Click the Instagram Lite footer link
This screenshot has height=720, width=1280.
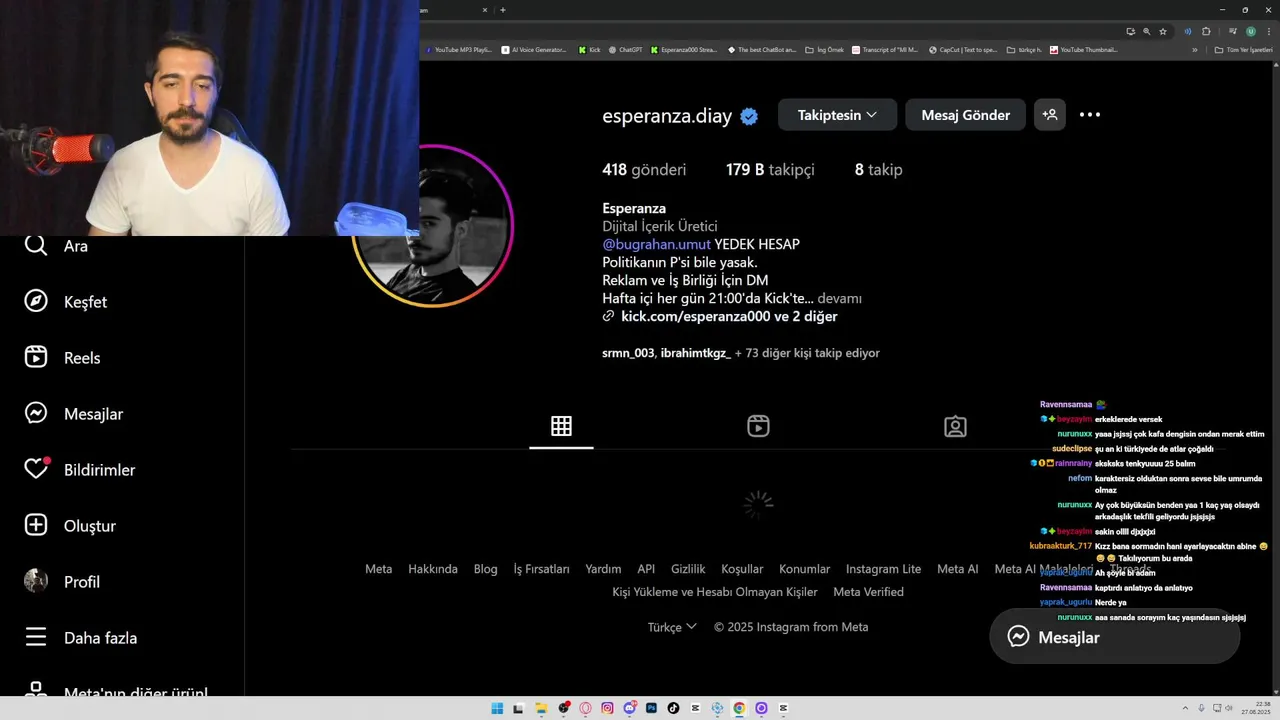click(883, 569)
